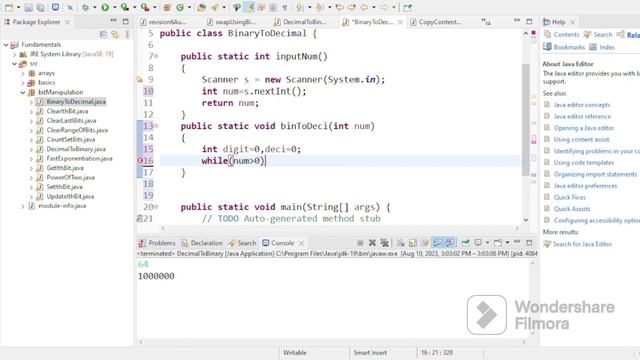Click Clear Console icon
Viewport: 640px width, 360px height.
[401, 243]
